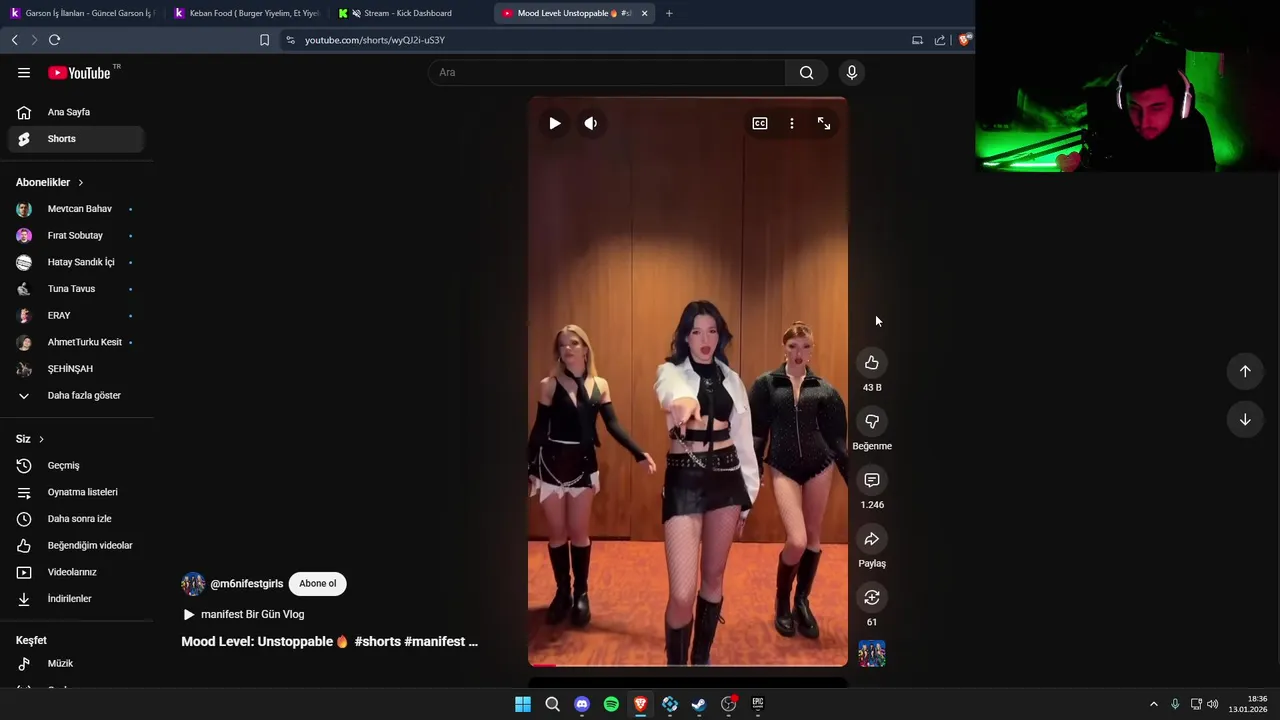Open ŞEHİNŞAH subscription channel
Image resolution: width=1280 pixels, height=720 pixels.
tap(76, 369)
